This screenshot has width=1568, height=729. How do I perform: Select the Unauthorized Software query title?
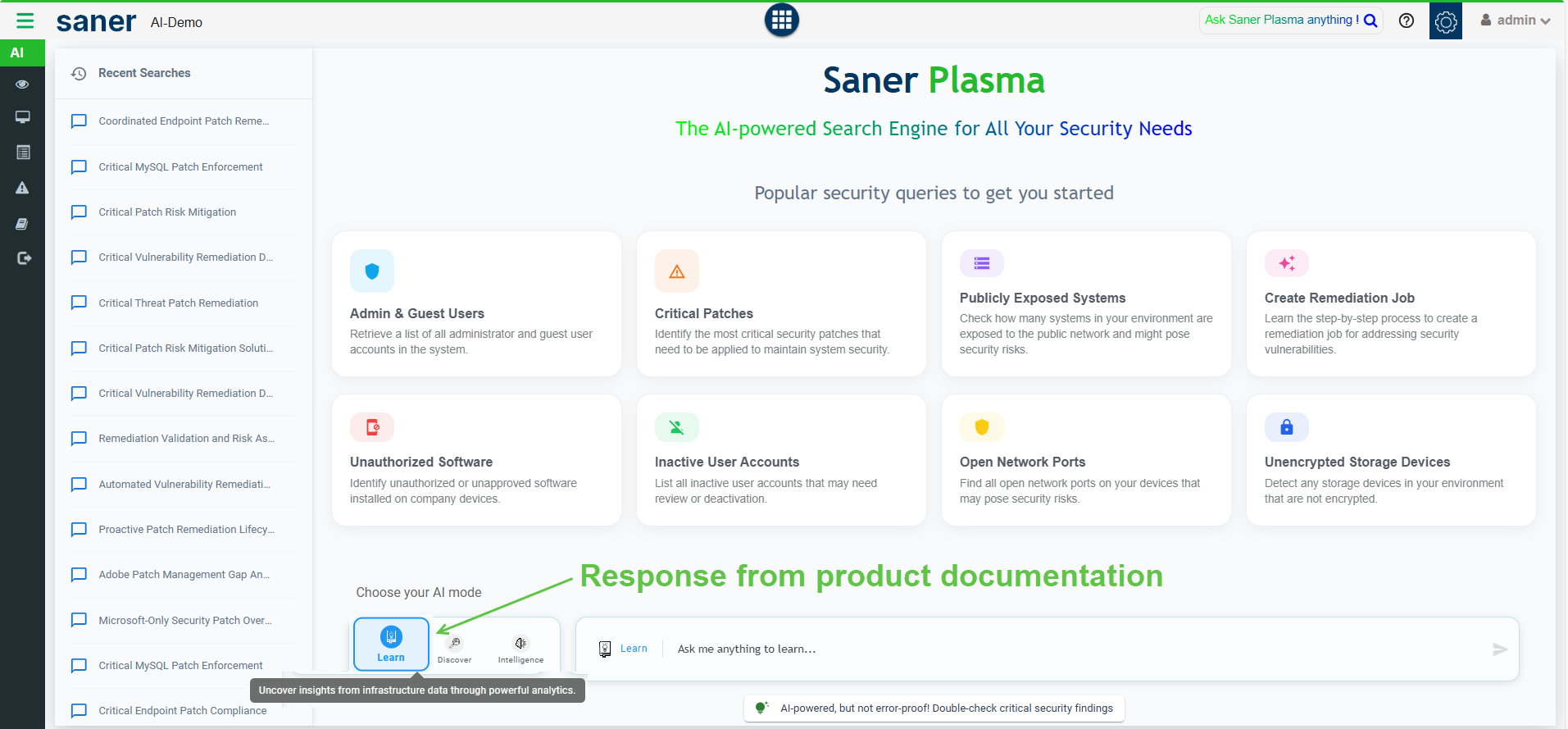(421, 462)
